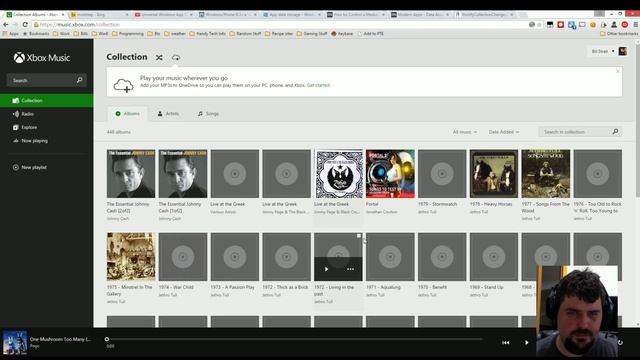Open Live at the Greek black crowes artwork
The image size is (640, 360).
(x=338, y=173)
